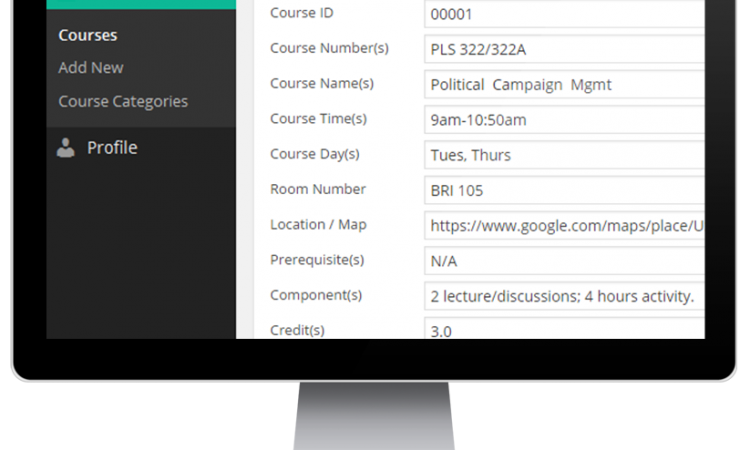Image resolution: width=750 pixels, height=450 pixels.
Task: Select the Google Maps URL location field
Action: click(564, 226)
